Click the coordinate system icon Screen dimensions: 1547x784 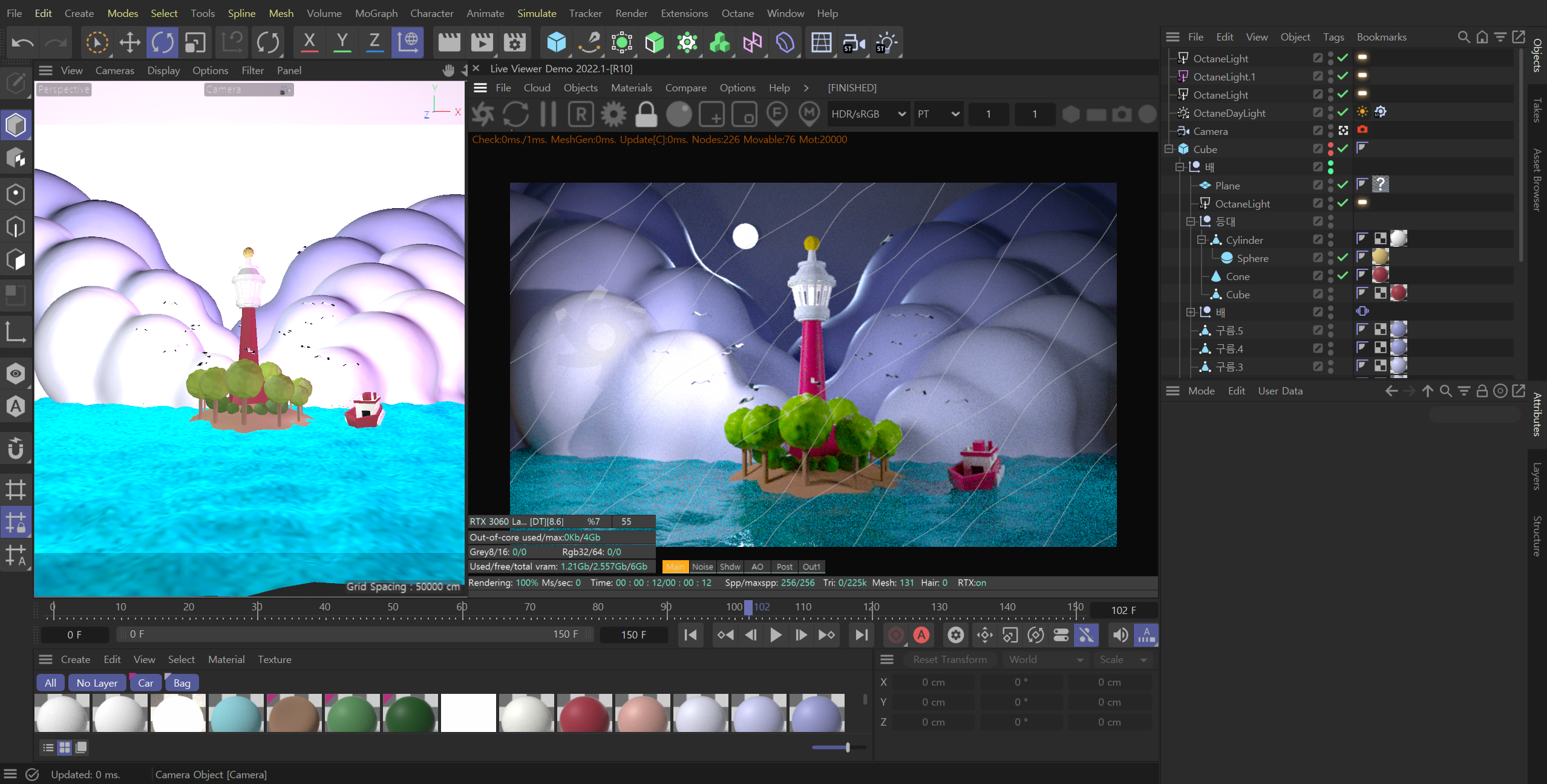point(407,42)
